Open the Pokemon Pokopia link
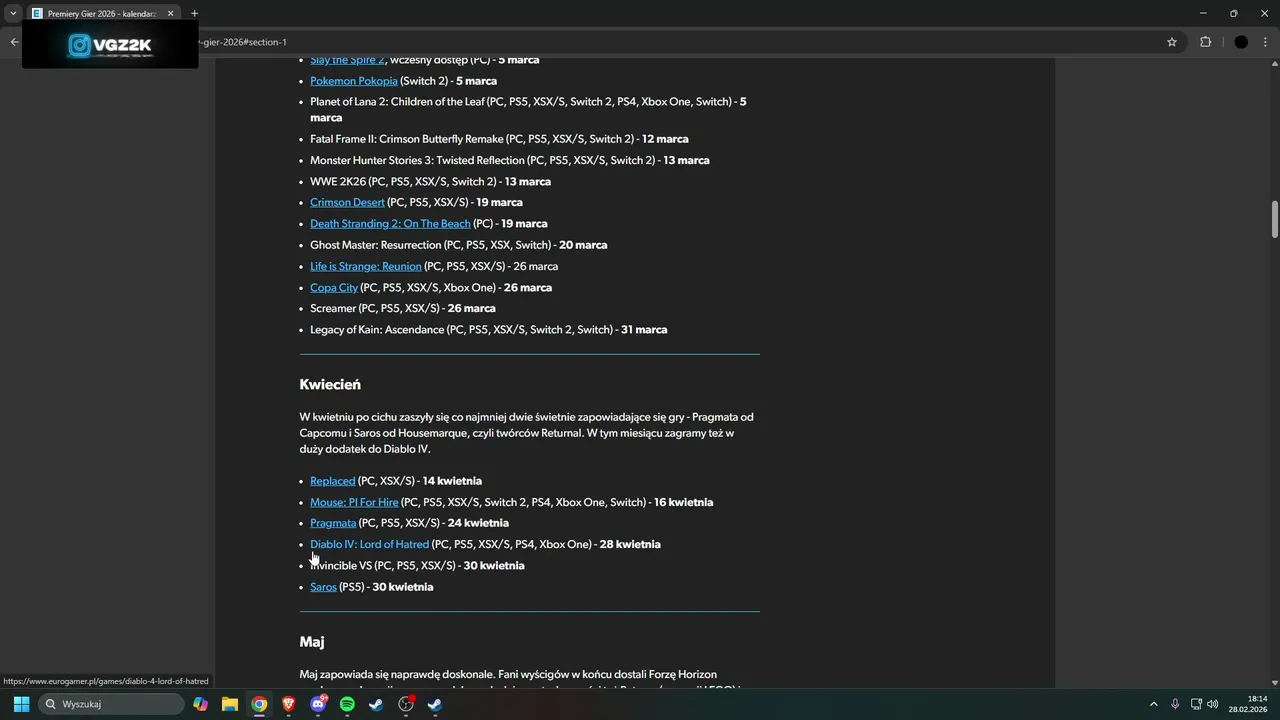The image size is (1280, 720). pos(354,81)
